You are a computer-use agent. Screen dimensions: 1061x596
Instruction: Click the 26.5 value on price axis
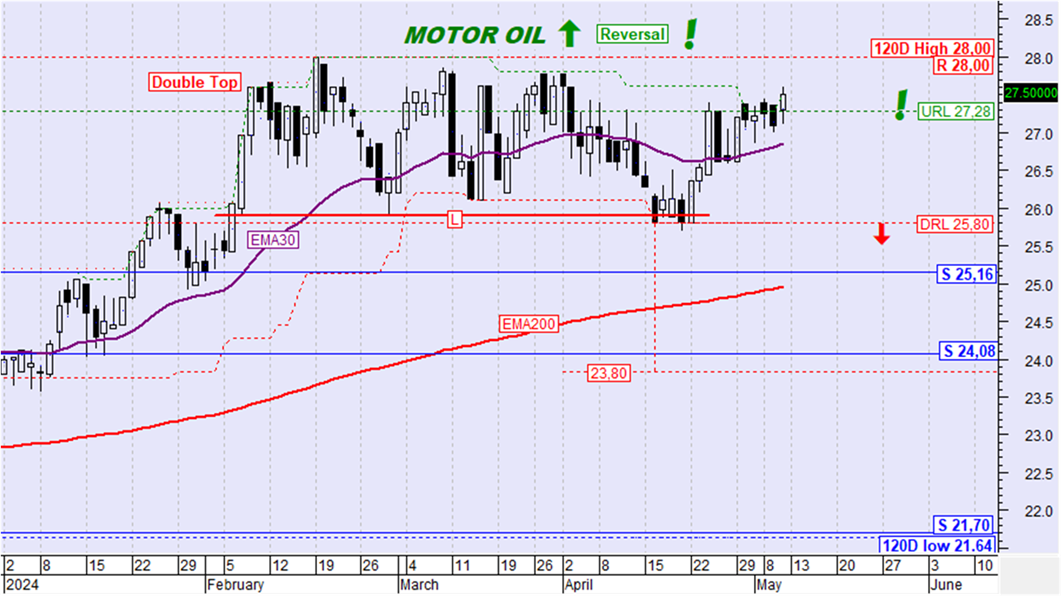[1038, 171]
